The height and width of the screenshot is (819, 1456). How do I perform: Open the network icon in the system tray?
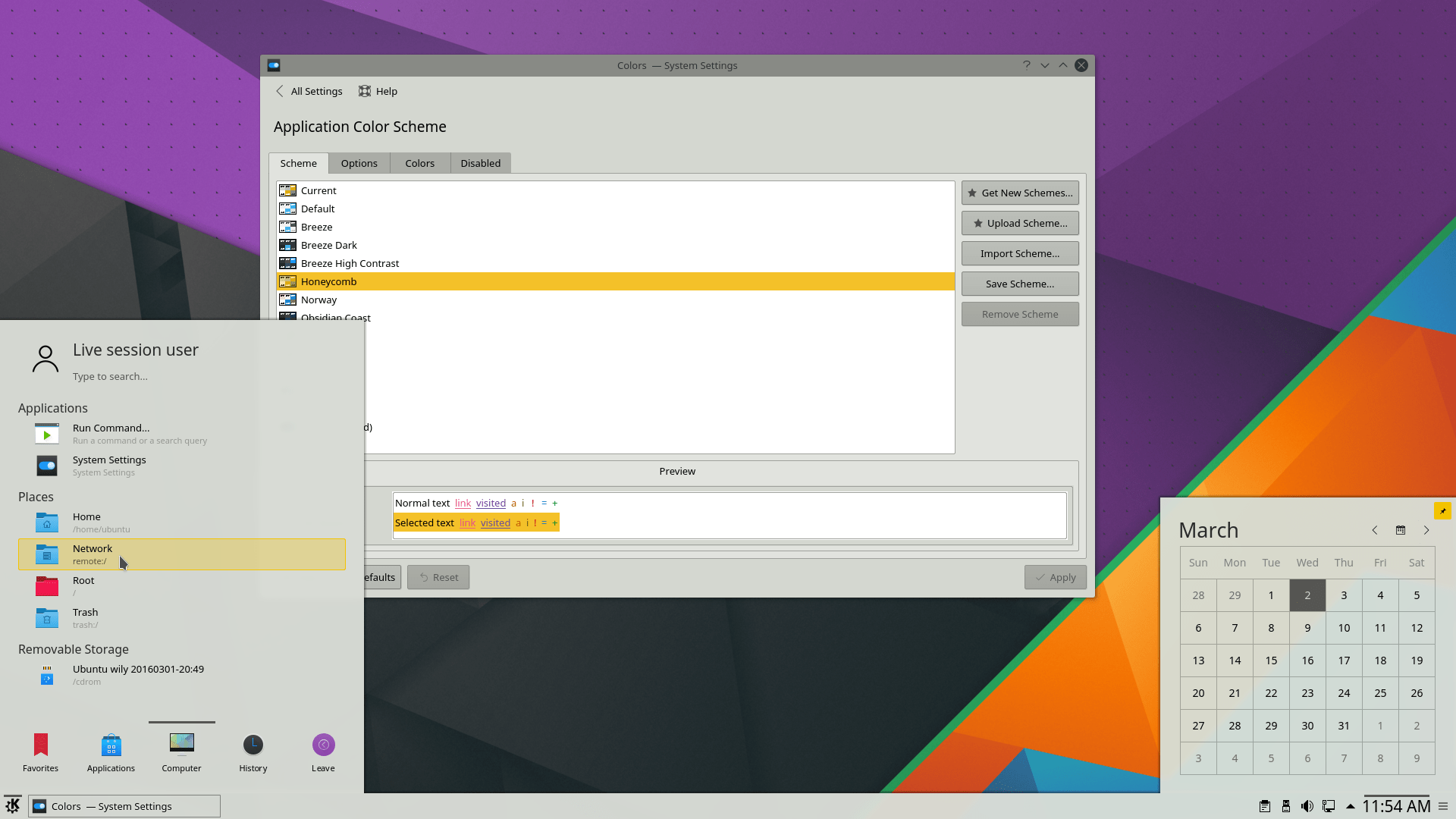coord(1329,806)
